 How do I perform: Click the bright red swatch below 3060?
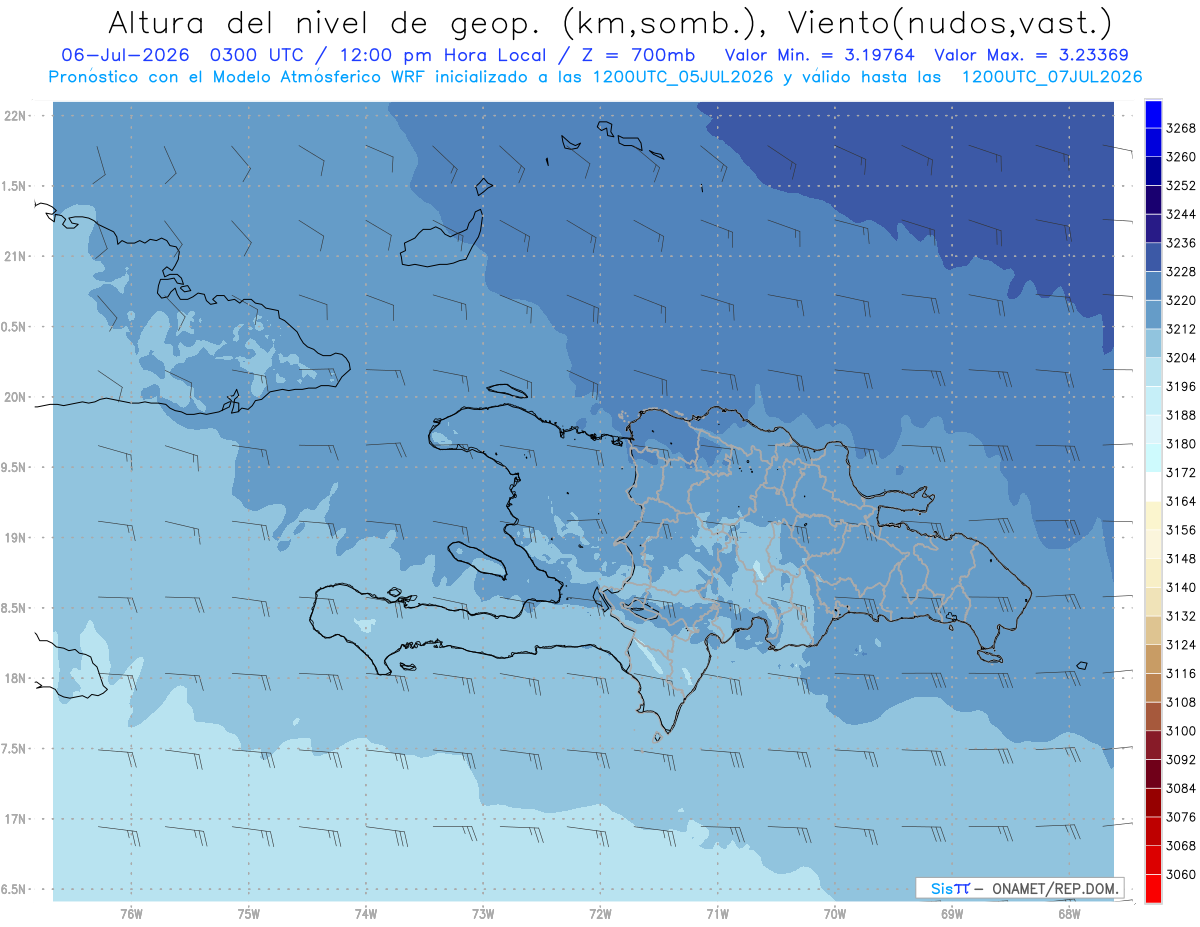(1153, 888)
